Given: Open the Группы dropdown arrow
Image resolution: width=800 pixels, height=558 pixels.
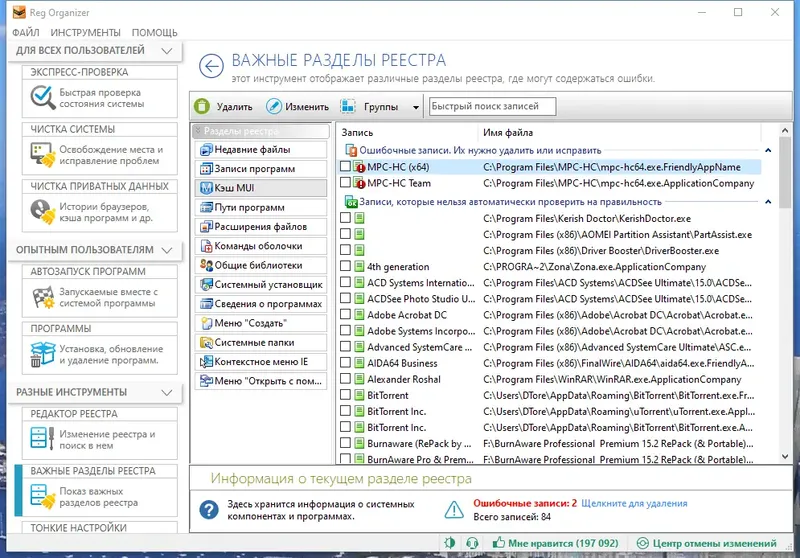Looking at the screenshot, I should [416, 107].
